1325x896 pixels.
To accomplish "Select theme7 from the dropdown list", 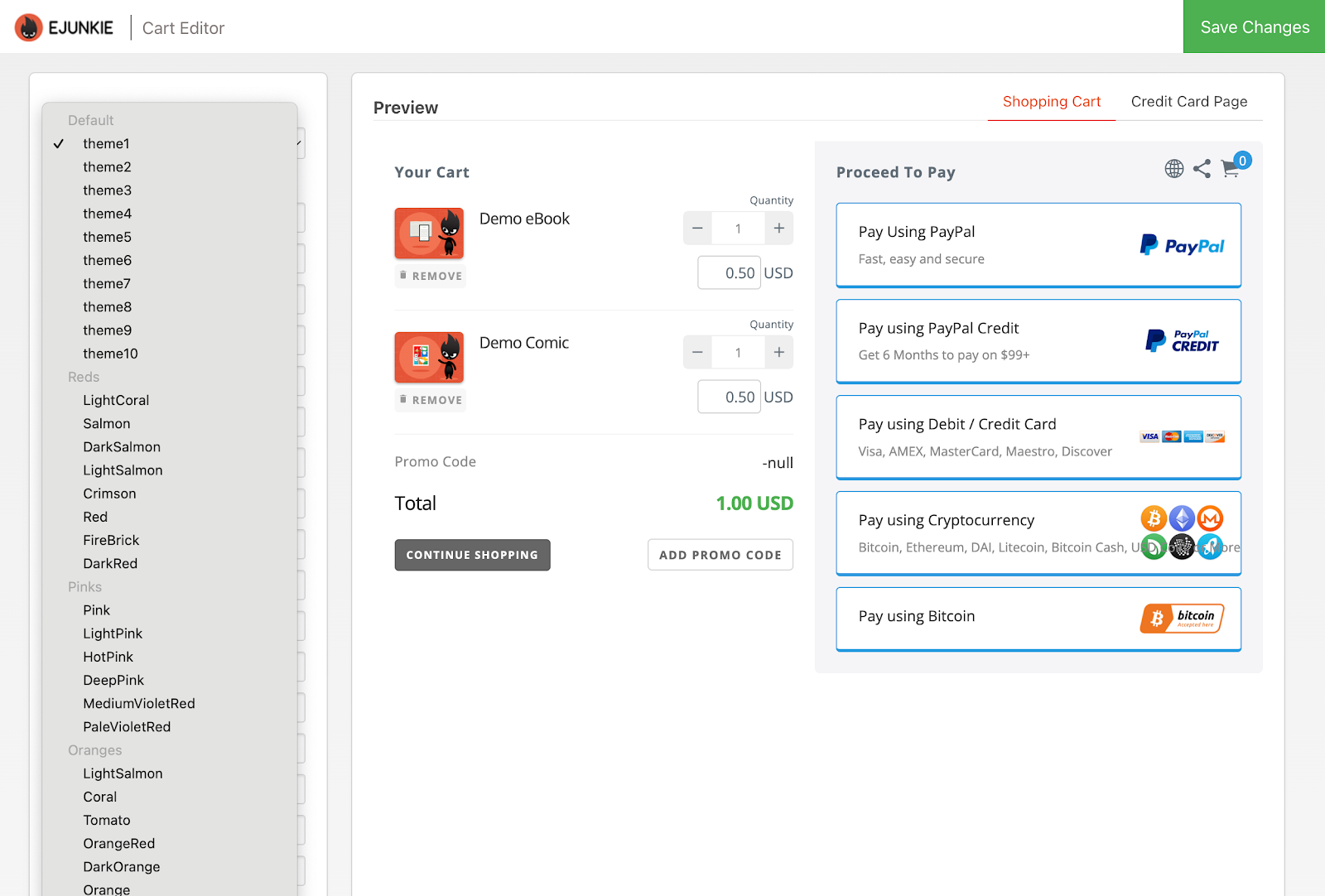I will (170, 283).
